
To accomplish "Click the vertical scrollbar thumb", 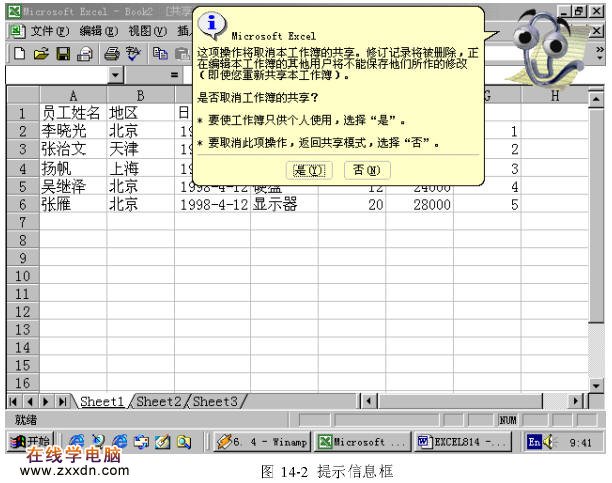I will pyautogui.click(x=596, y=216).
